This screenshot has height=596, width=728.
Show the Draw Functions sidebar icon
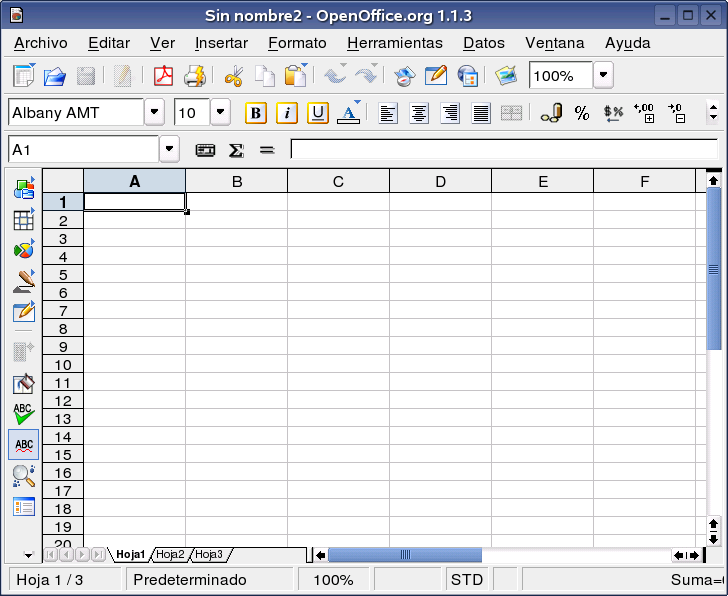coord(24,281)
